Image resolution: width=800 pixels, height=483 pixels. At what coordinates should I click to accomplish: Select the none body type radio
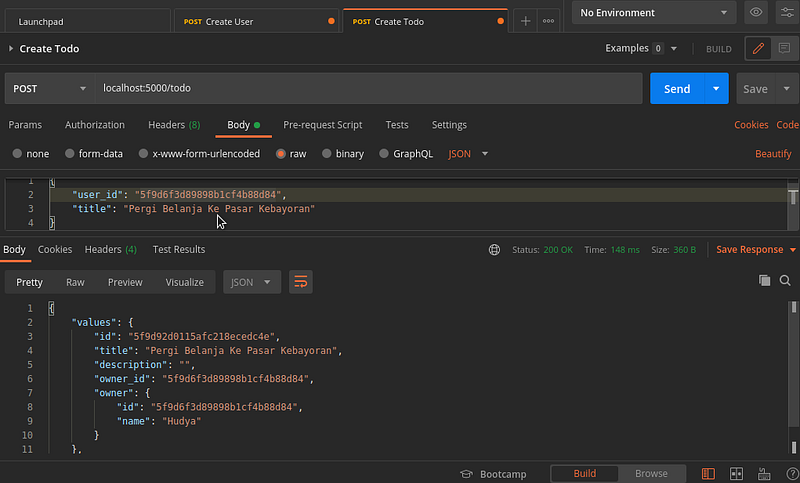click(x=17, y=154)
